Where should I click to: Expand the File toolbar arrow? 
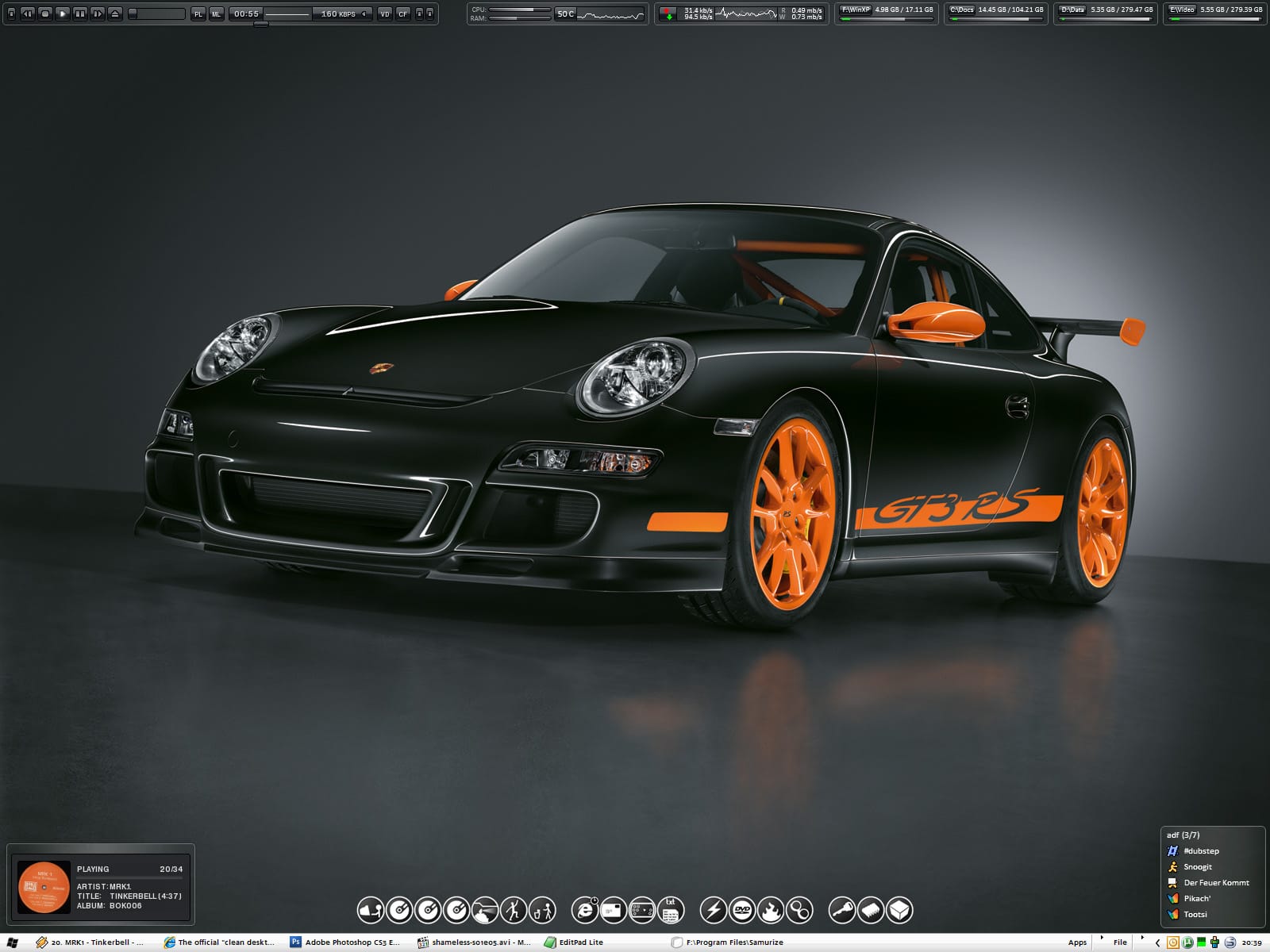(1144, 938)
